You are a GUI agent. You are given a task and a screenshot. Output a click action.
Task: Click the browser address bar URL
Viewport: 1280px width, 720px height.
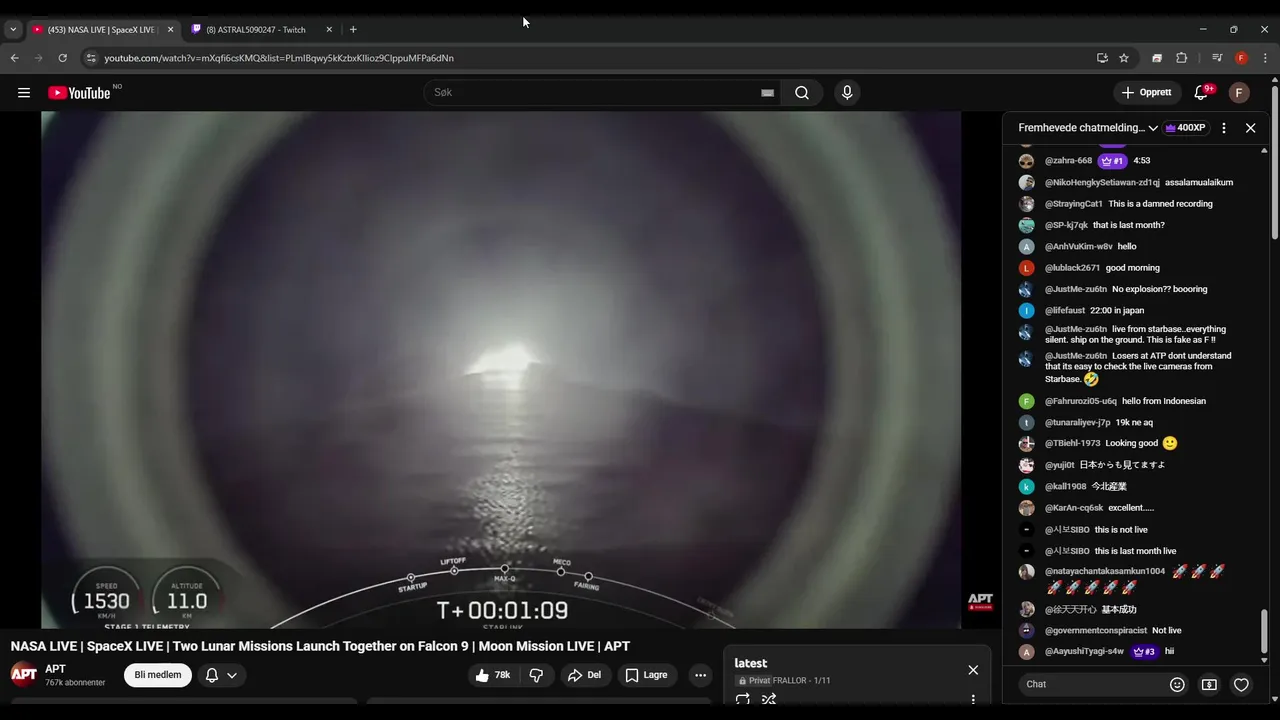tap(279, 58)
